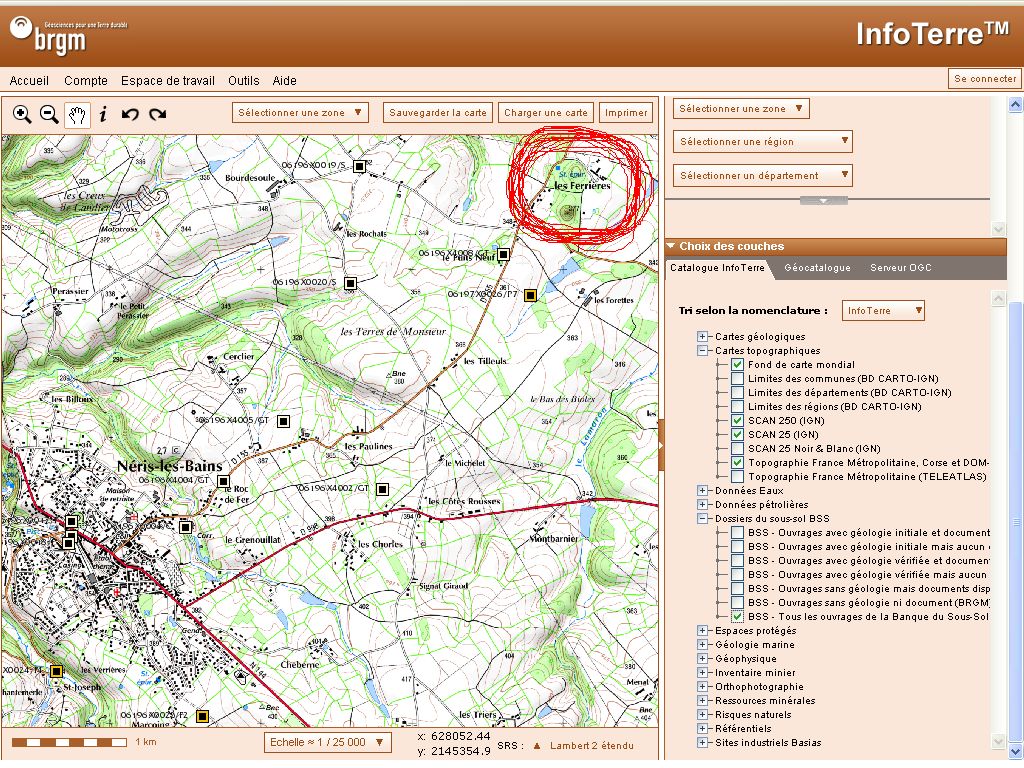Enable Limites des communes layer
This screenshot has height=768, width=1024.
[x=737, y=379]
